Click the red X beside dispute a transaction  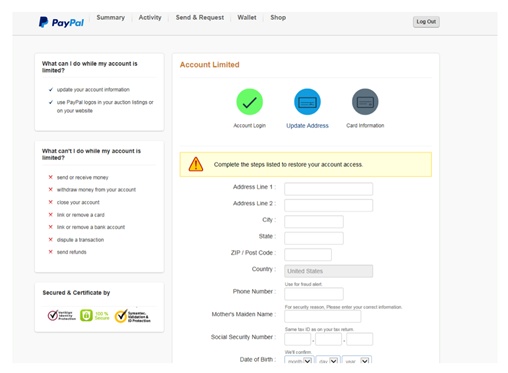pos(51,240)
